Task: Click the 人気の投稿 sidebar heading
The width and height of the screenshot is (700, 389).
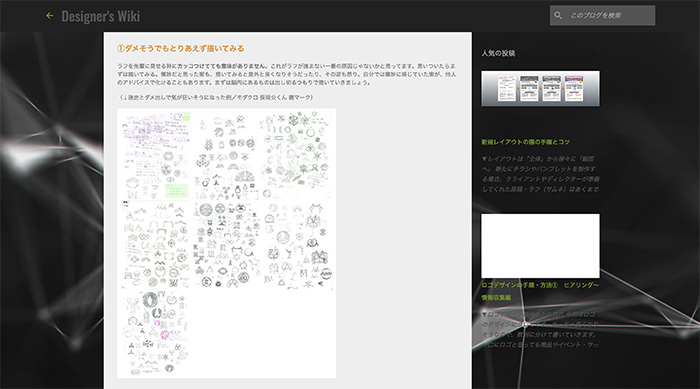Action: (x=498, y=53)
